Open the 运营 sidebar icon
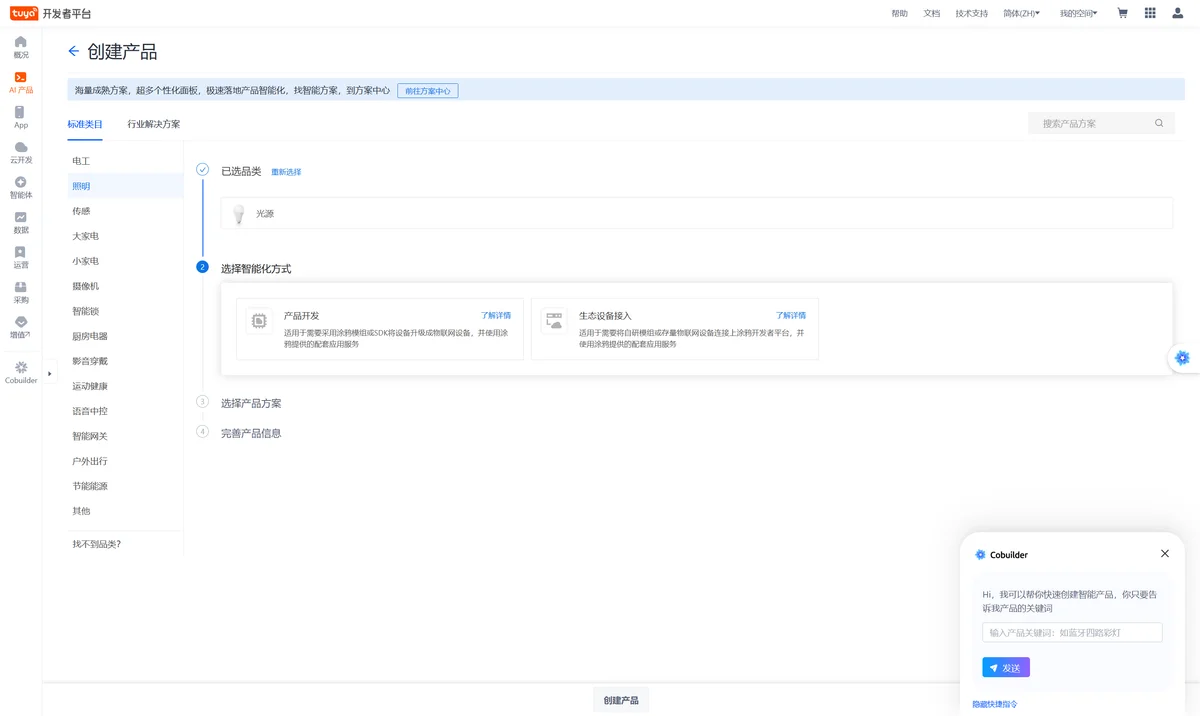1200x716 pixels. click(21, 252)
